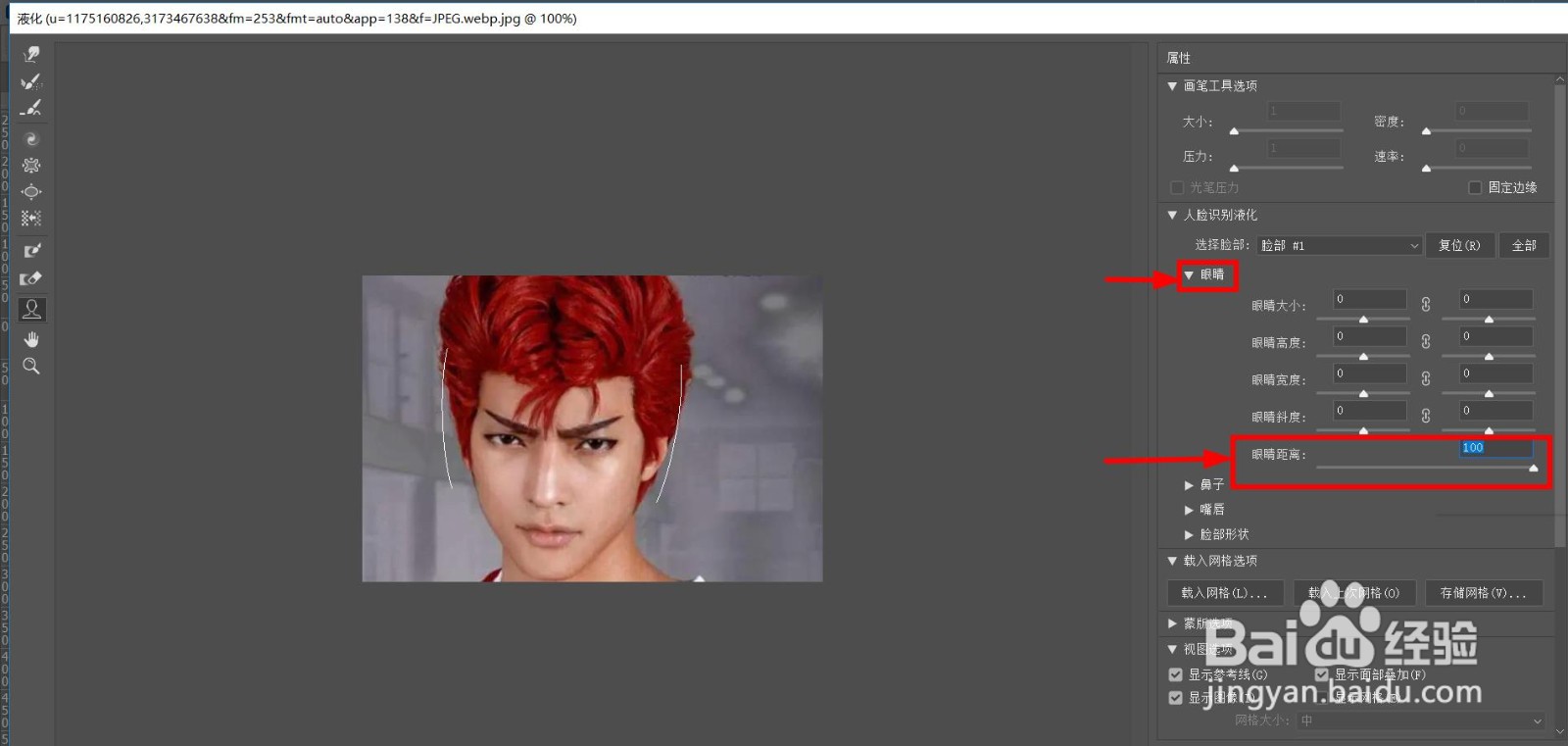Screen dimensions: 1568x746
Task: Select the Freeze Mask tool
Action: tap(31, 251)
